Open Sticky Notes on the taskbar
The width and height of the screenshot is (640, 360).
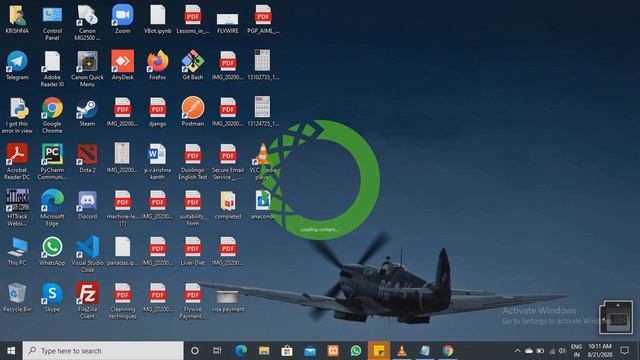click(x=379, y=351)
